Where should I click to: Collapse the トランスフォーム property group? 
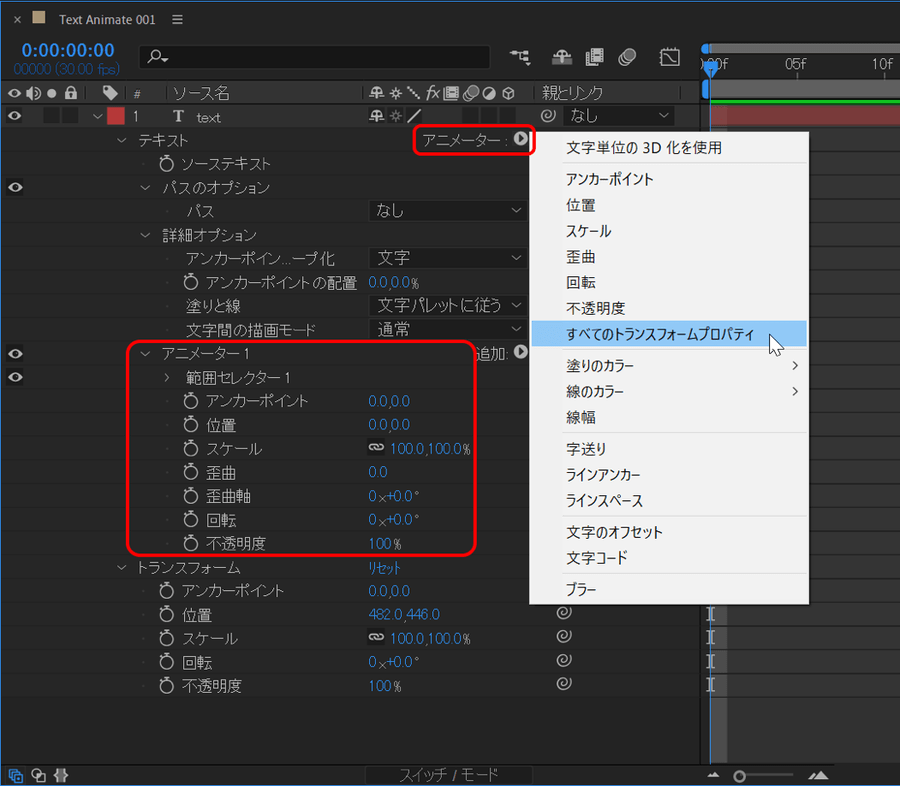point(122,567)
